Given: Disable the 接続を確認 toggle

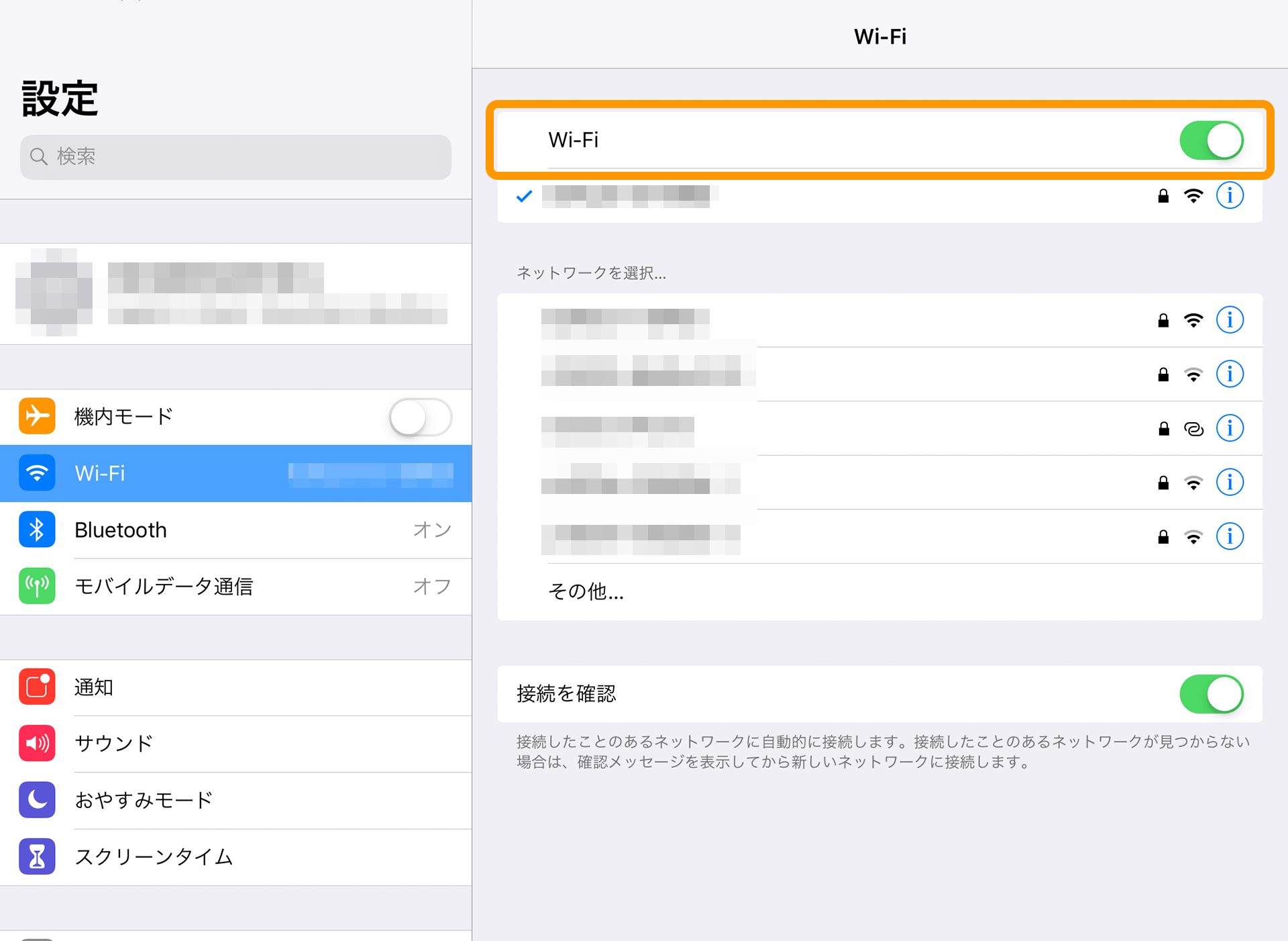Looking at the screenshot, I should pos(1211,695).
